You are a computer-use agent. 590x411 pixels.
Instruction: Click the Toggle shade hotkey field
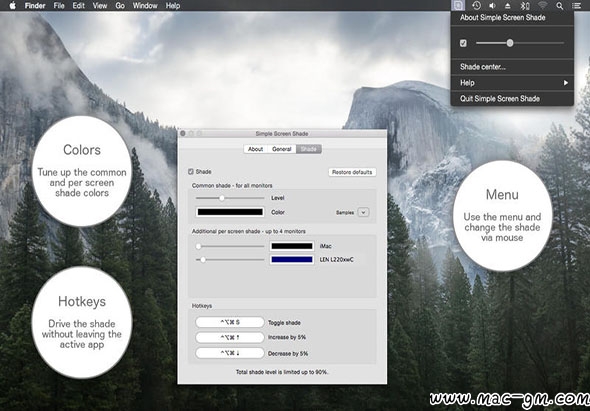[x=230, y=322]
